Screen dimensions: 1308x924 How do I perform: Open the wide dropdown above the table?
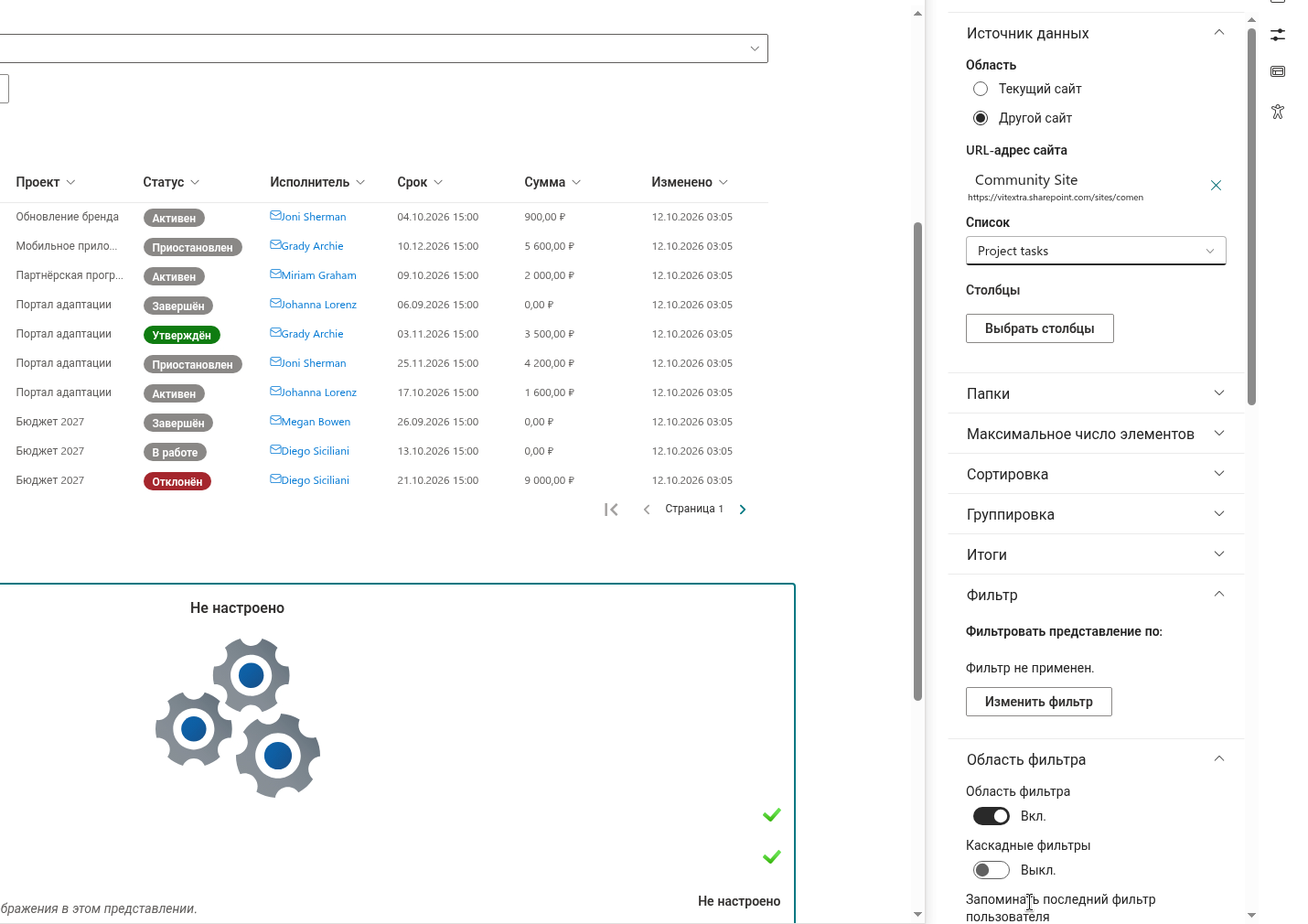[383, 48]
